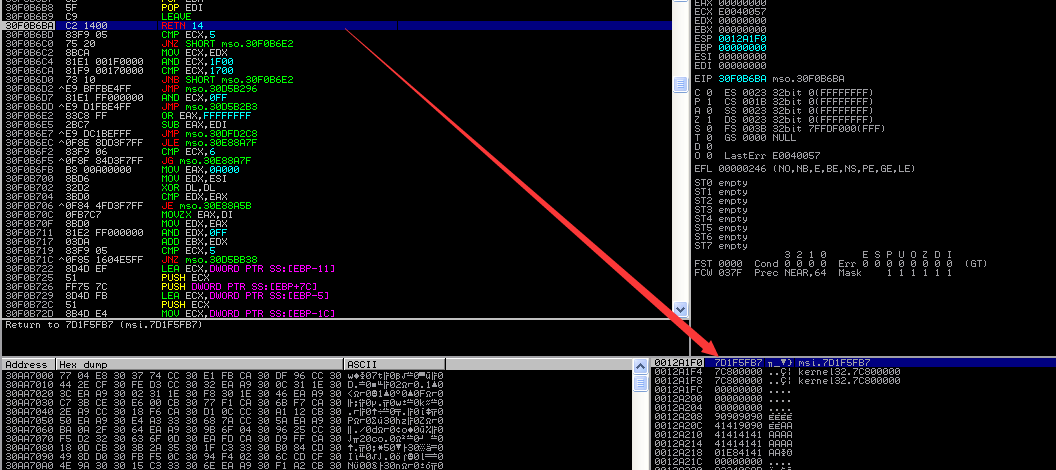Screen dimensions: 1056x470
Task: Select dump row at address 30AA7000
Action: 26,374
